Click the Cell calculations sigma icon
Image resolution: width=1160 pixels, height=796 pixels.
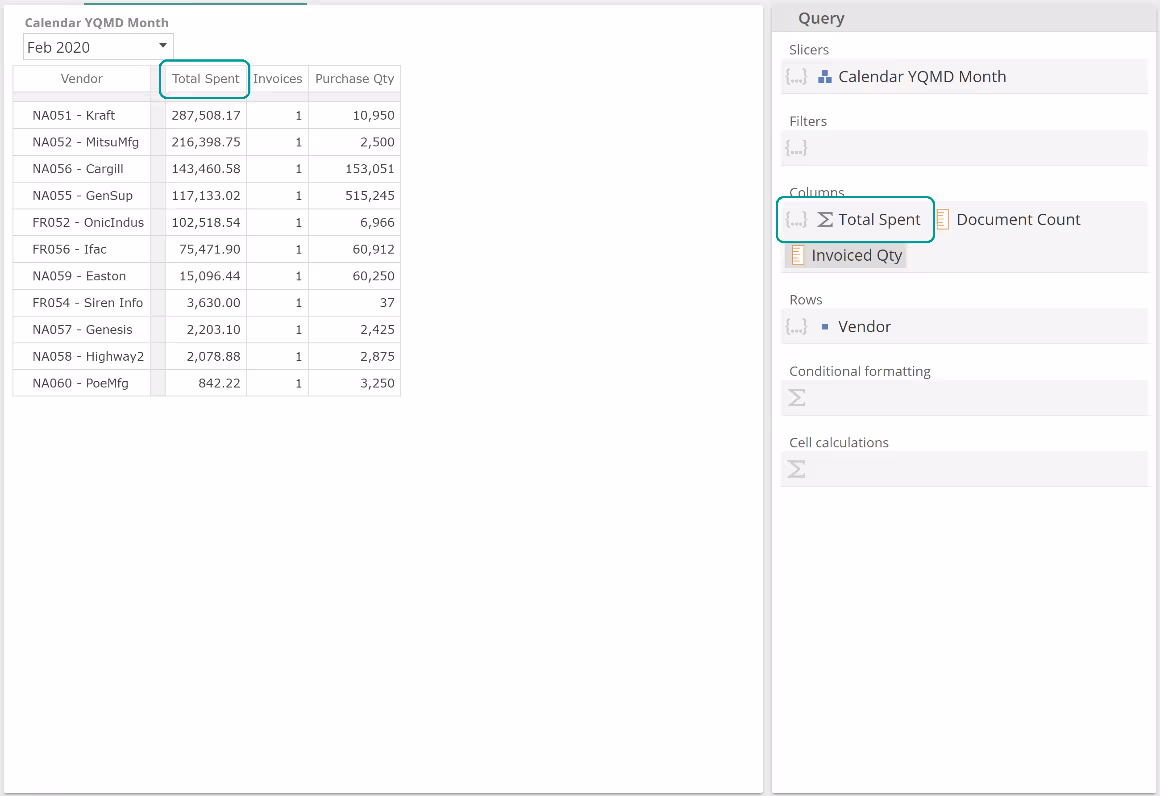[796, 469]
